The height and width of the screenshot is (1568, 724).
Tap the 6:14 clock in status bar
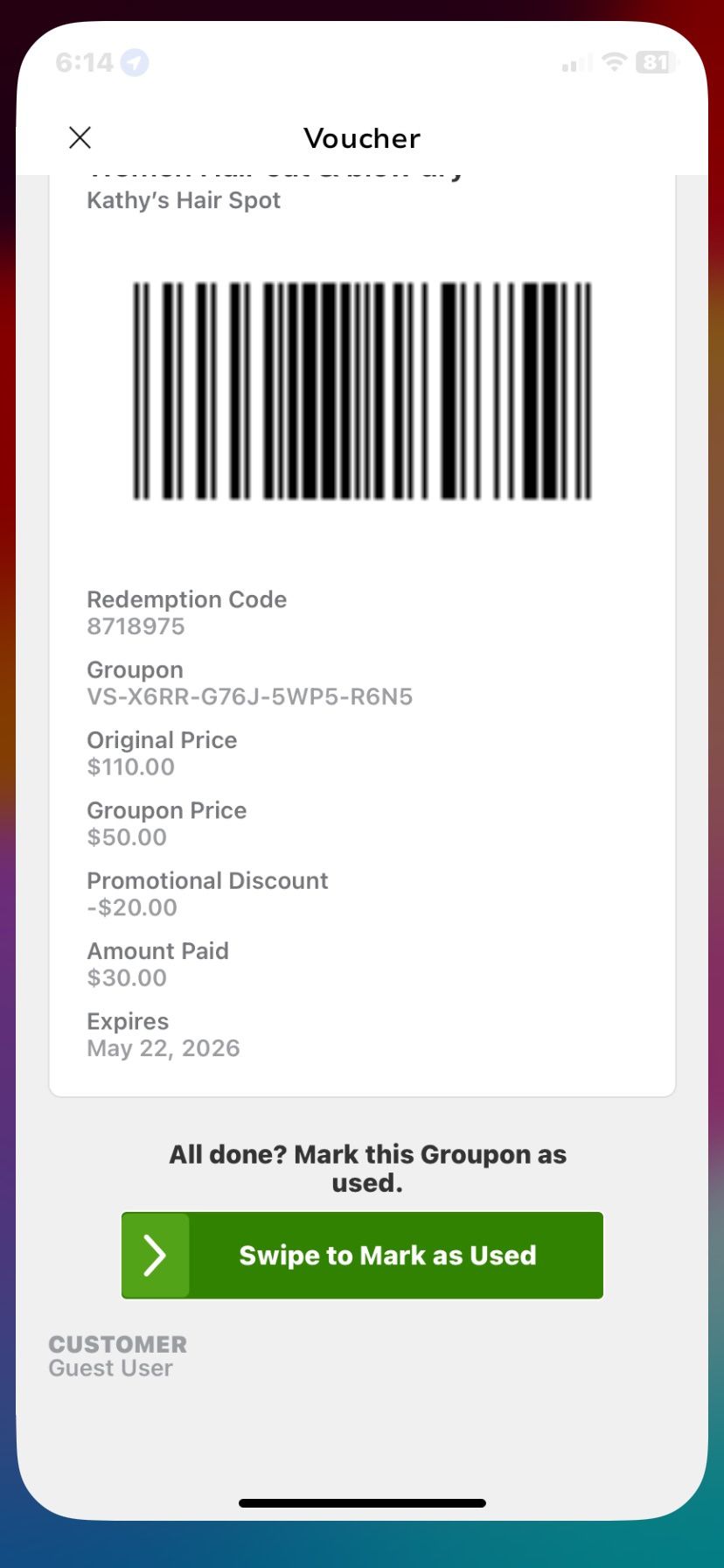[x=84, y=62]
